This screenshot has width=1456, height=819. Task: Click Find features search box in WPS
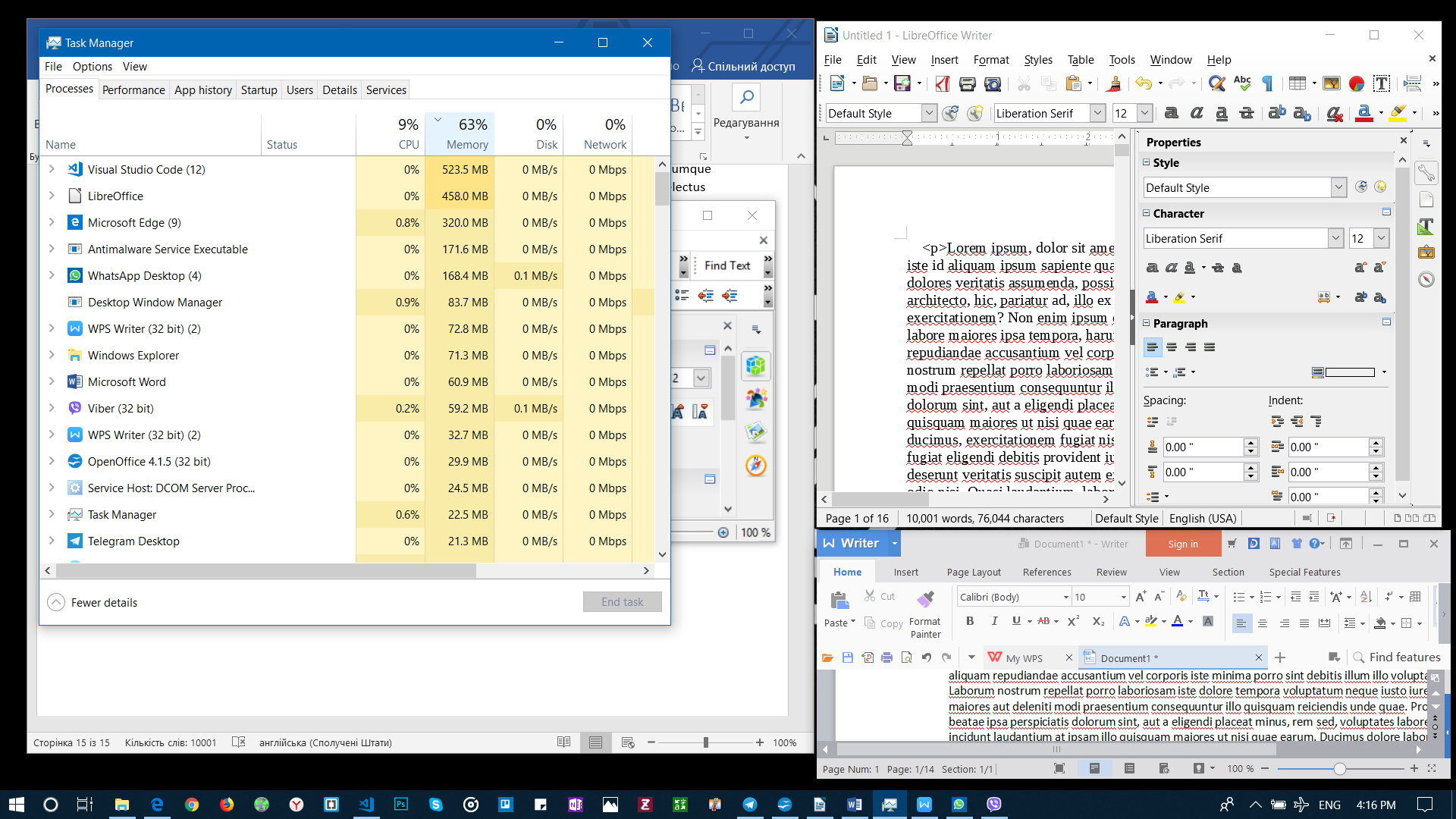click(1397, 657)
